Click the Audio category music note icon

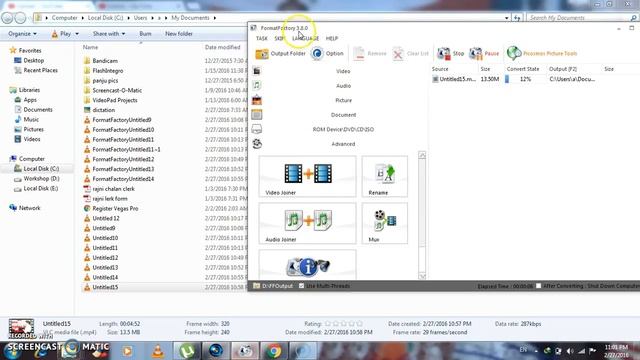[257, 85]
